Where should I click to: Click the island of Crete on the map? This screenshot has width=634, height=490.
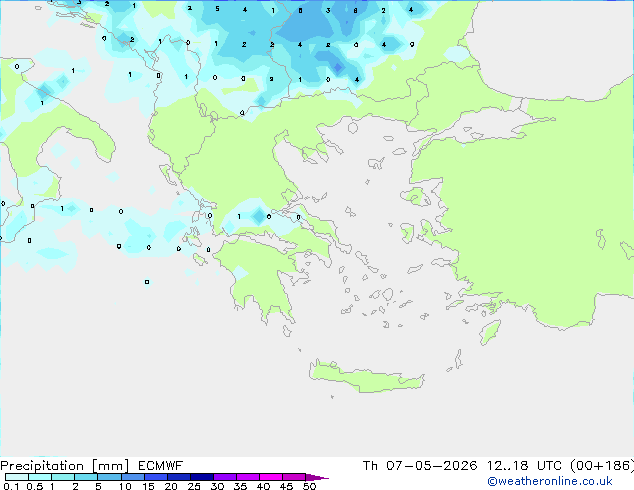(366, 378)
